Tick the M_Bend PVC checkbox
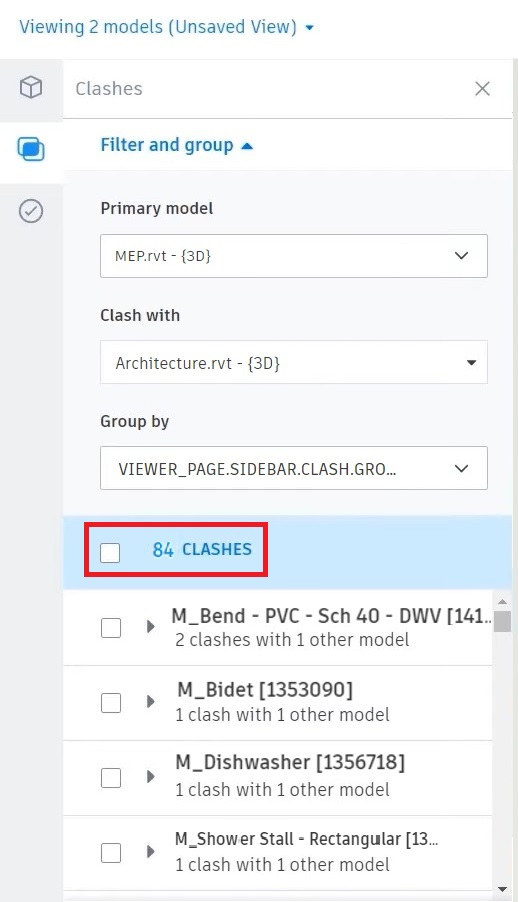 [111, 628]
